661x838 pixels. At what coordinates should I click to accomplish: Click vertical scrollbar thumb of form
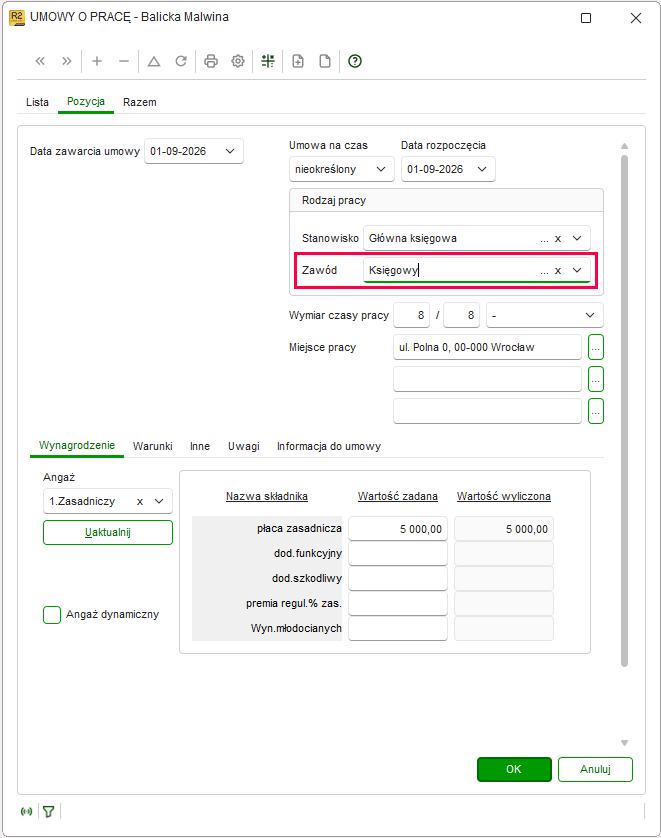[x=624, y=412]
